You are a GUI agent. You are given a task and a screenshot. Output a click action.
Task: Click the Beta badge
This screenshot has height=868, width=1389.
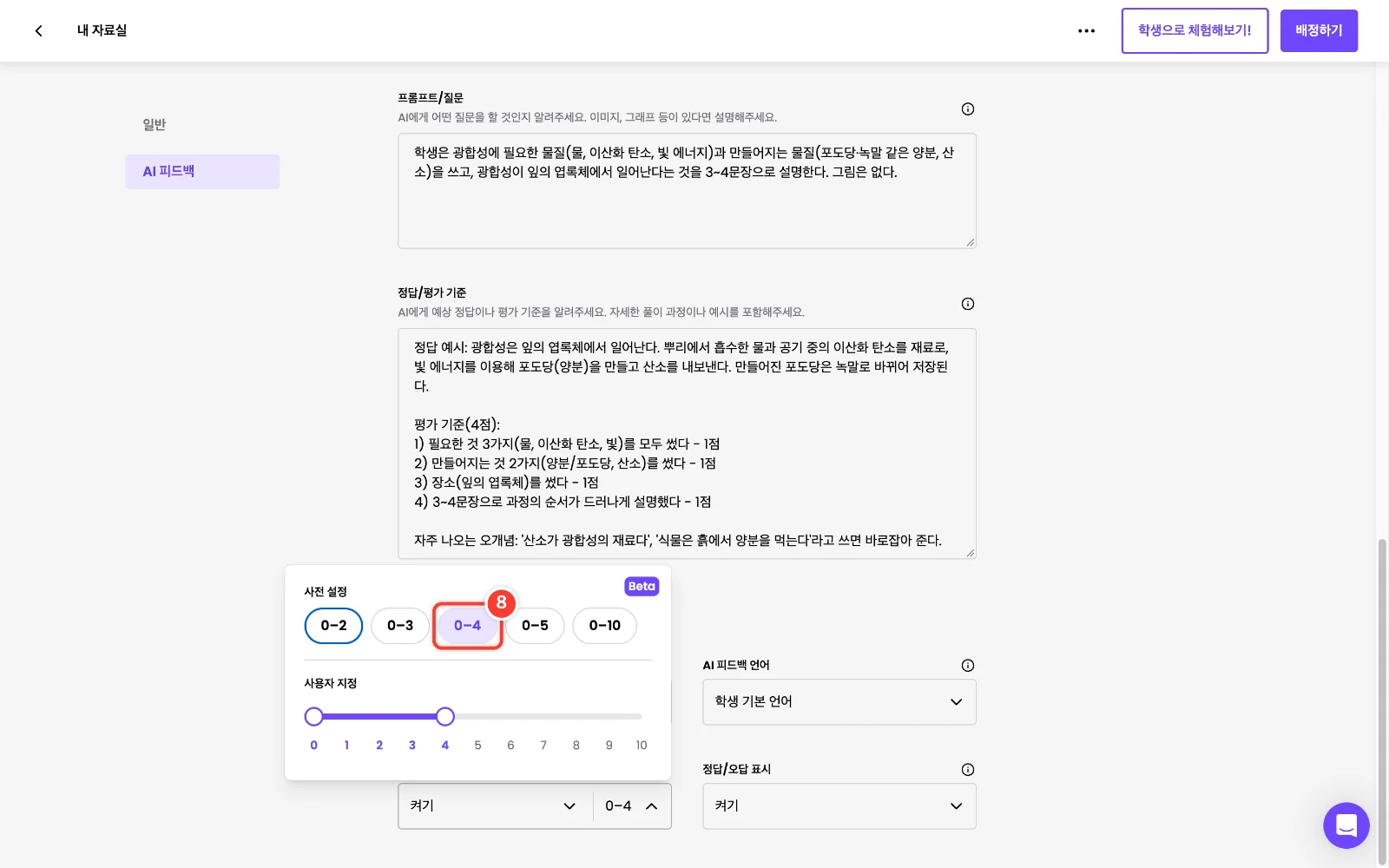(642, 587)
